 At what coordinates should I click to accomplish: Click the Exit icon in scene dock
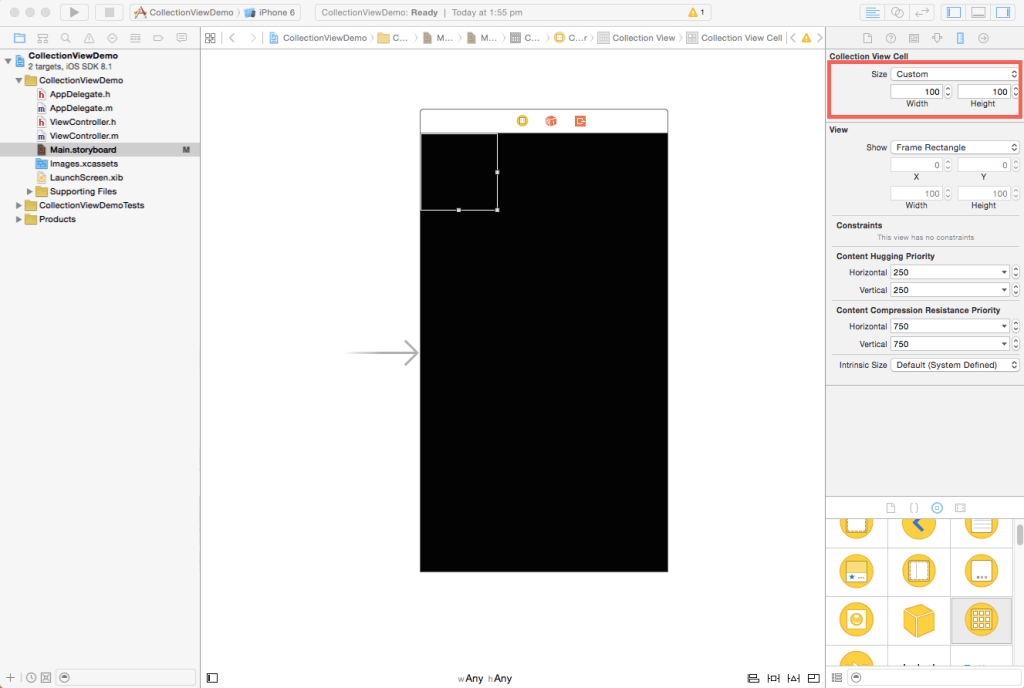(x=580, y=121)
